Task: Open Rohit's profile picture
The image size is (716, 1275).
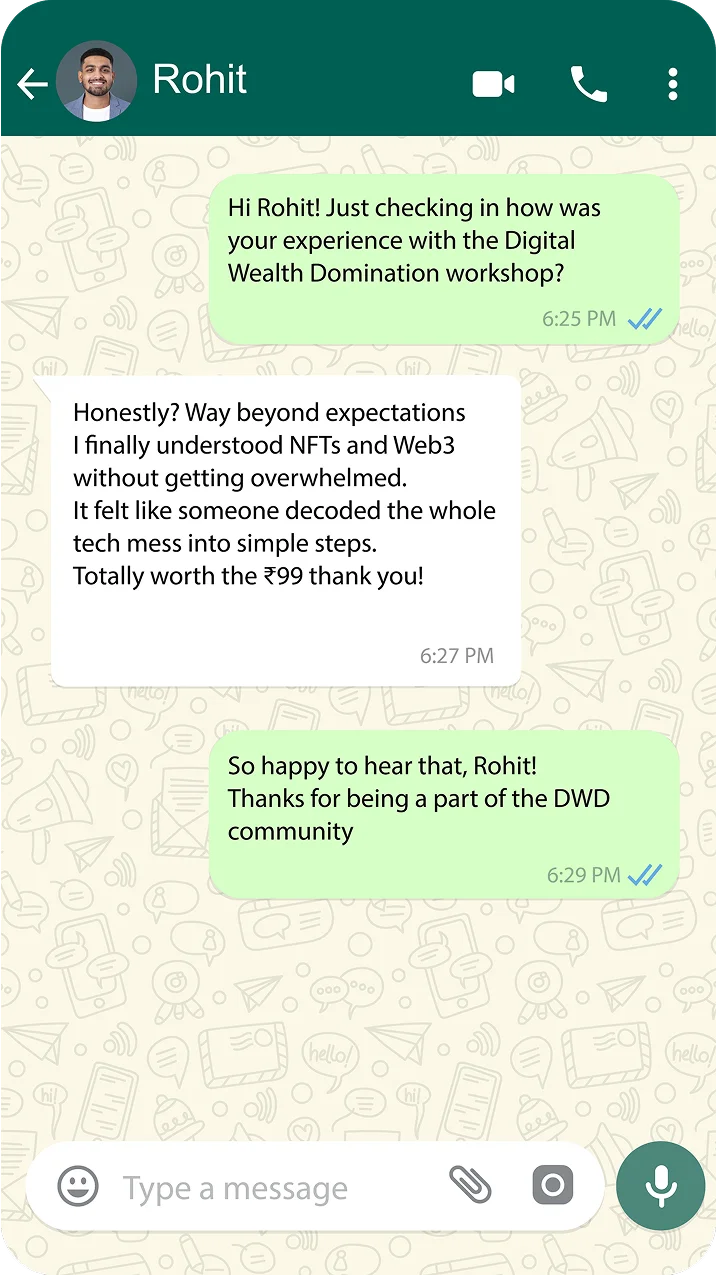Action: 96,81
